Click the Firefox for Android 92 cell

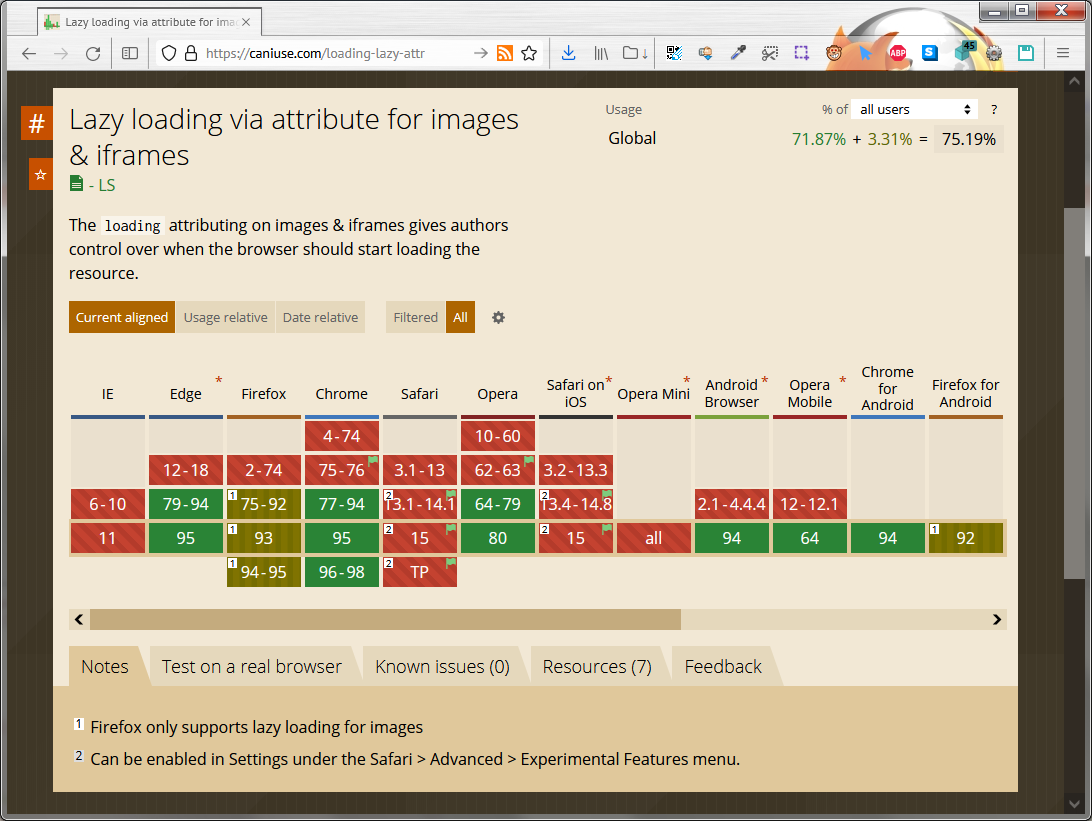965,538
